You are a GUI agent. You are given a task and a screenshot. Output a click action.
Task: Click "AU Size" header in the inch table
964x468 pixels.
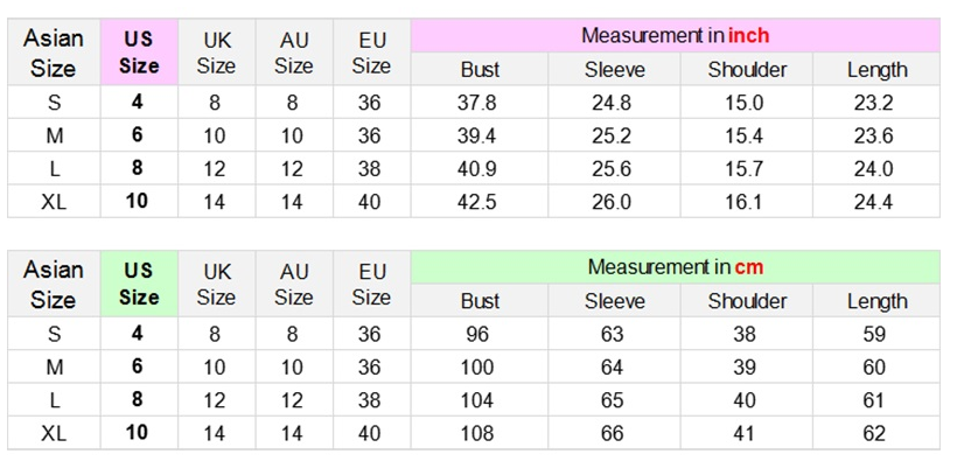(x=293, y=52)
